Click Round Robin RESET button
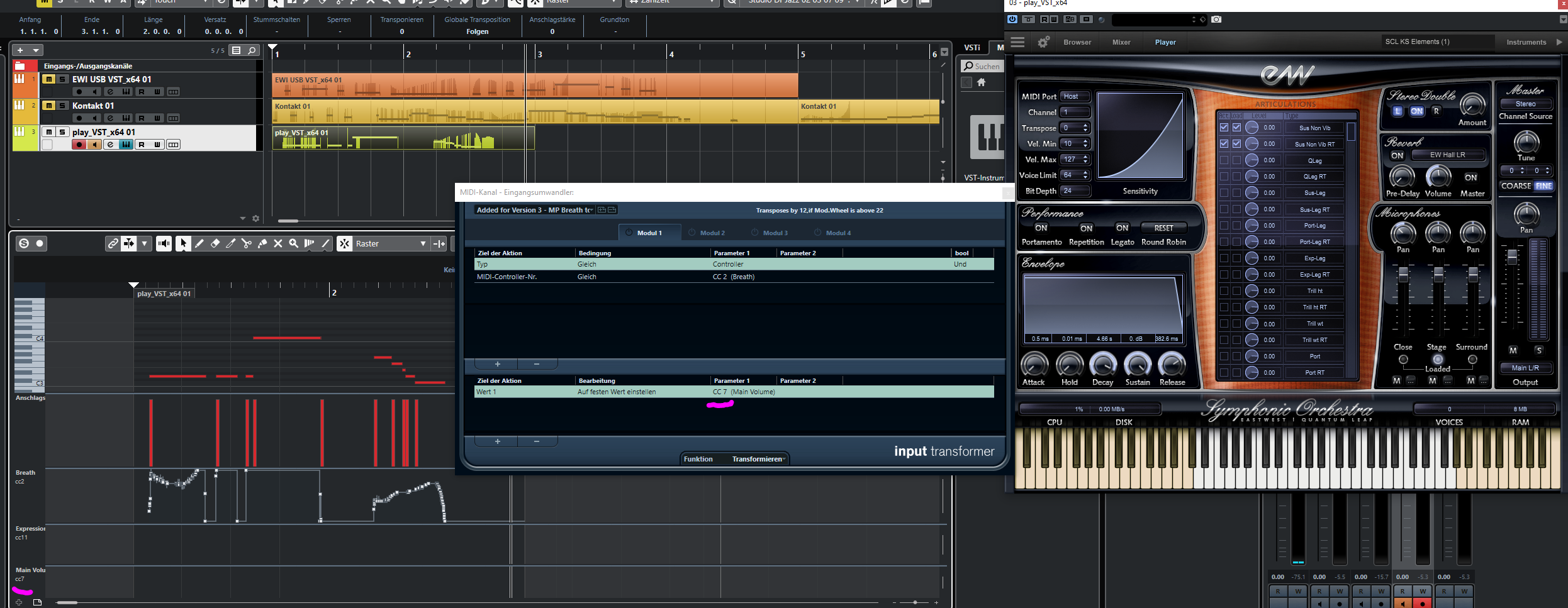Screen dimensions: 1568x608 tap(1163, 228)
